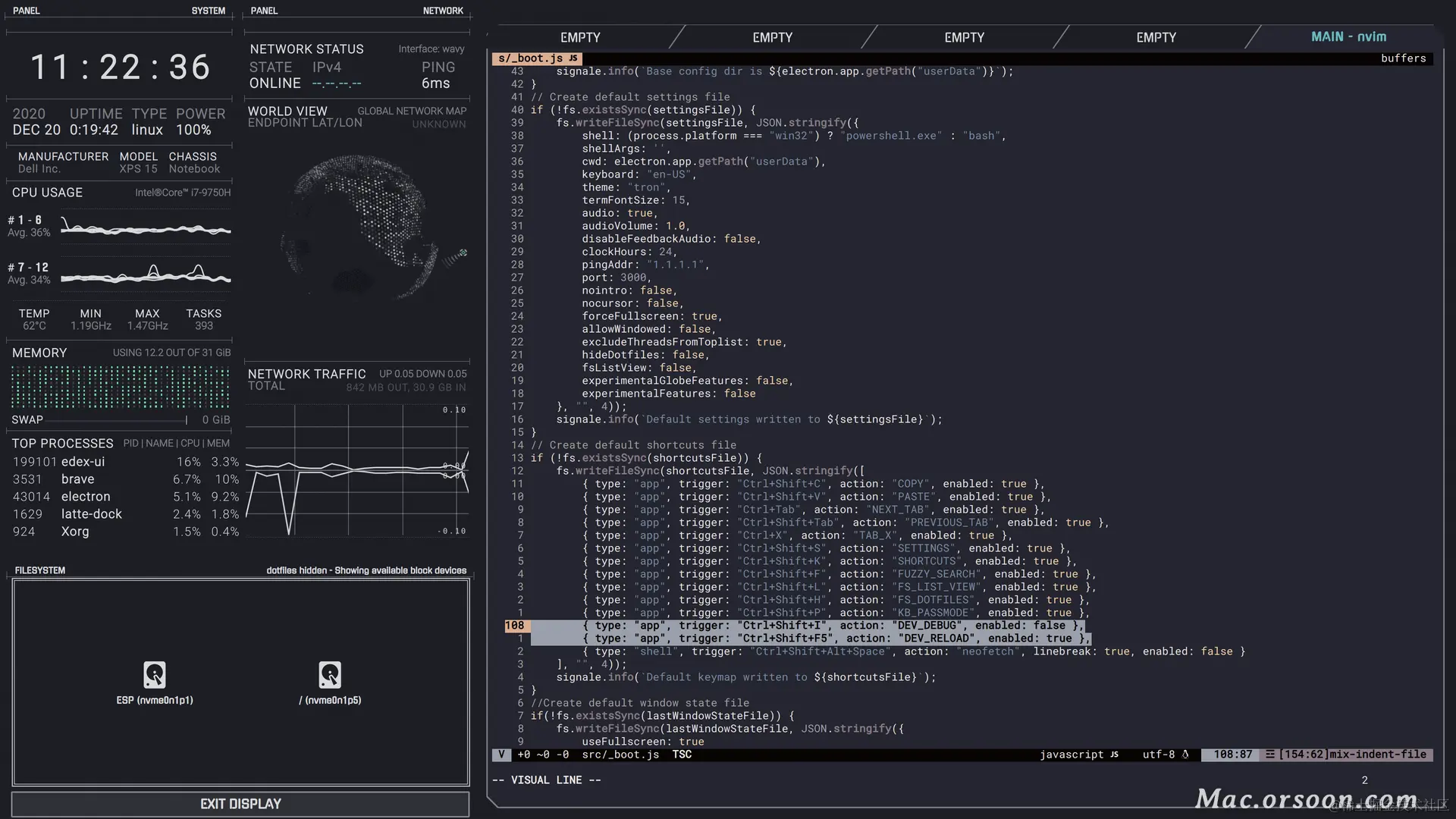Click the JS icon beside _boot.js buffer
The image size is (1456, 819).
[x=573, y=58]
